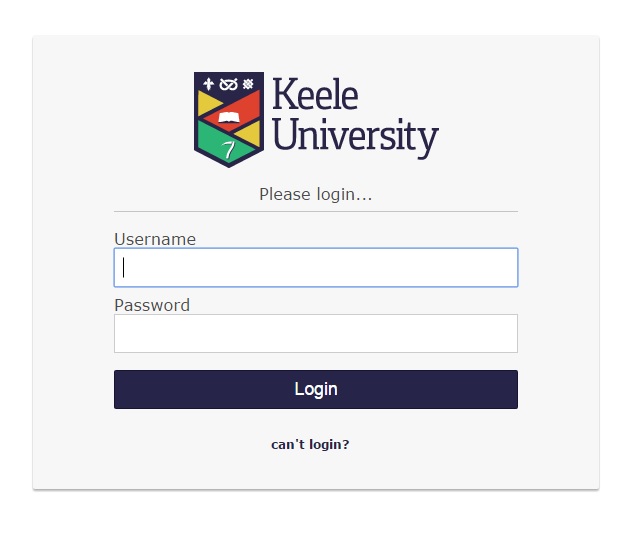Click the upper-left yellow triangle of the crest
The height and width of the screenshot is (534, 636).
[208, 102]
